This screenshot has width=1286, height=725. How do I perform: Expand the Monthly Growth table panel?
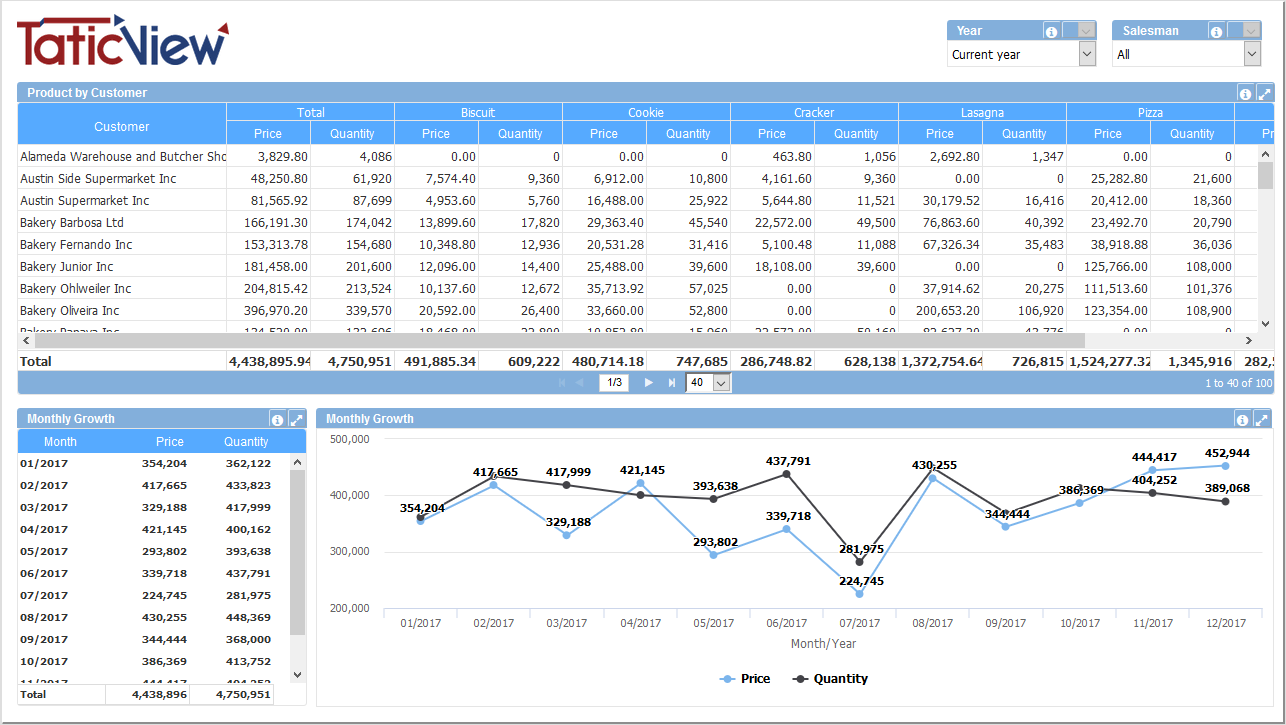point(296,420)
